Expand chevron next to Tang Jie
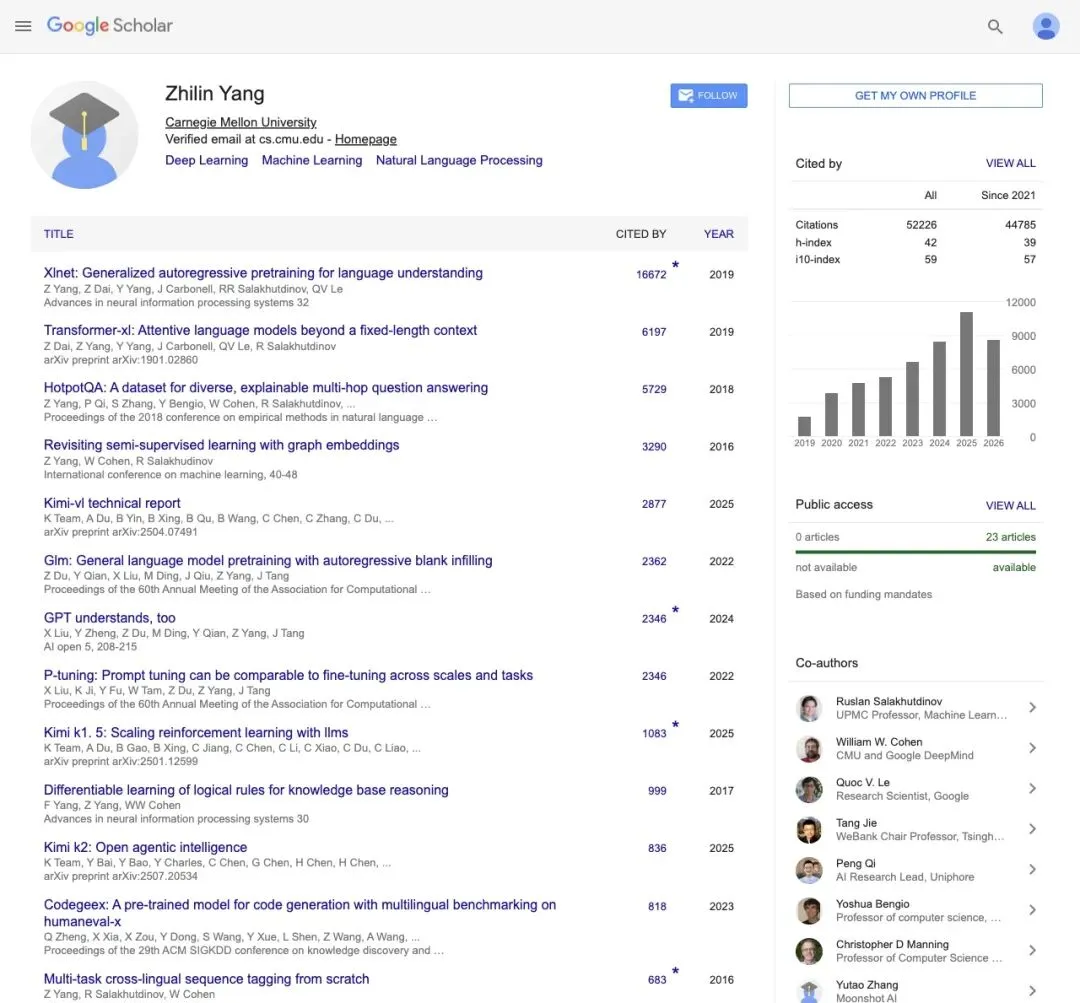Screen dimensions: 1080x1003 point(1032,829)
